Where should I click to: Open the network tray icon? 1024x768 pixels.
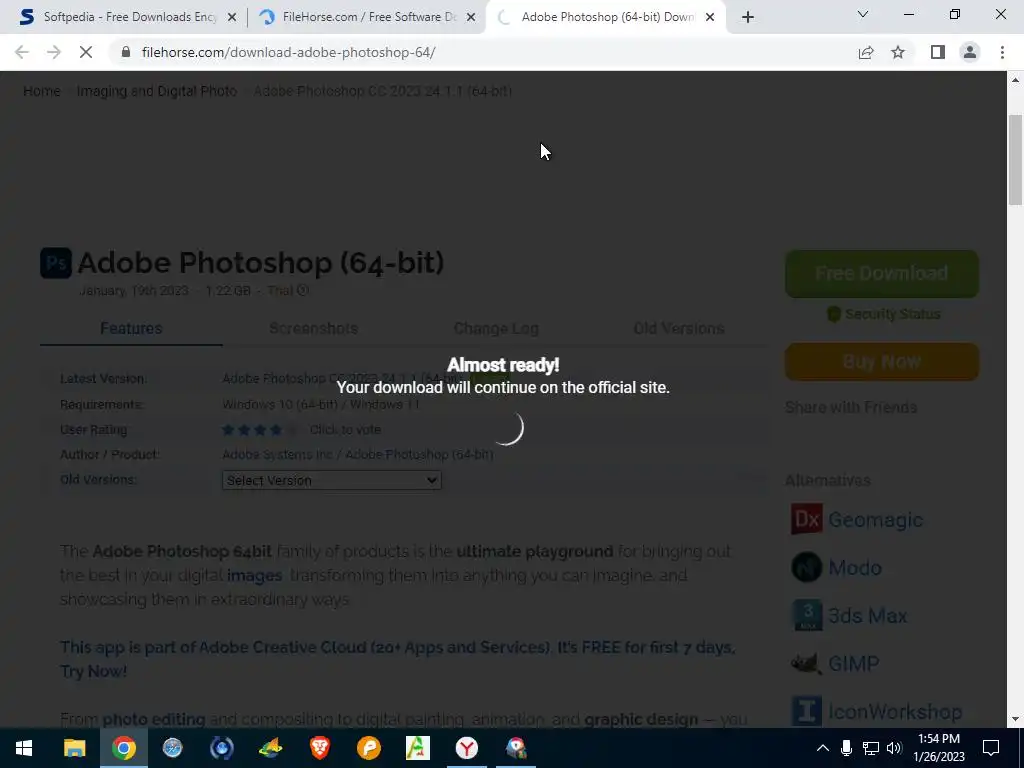pos(871,748)
